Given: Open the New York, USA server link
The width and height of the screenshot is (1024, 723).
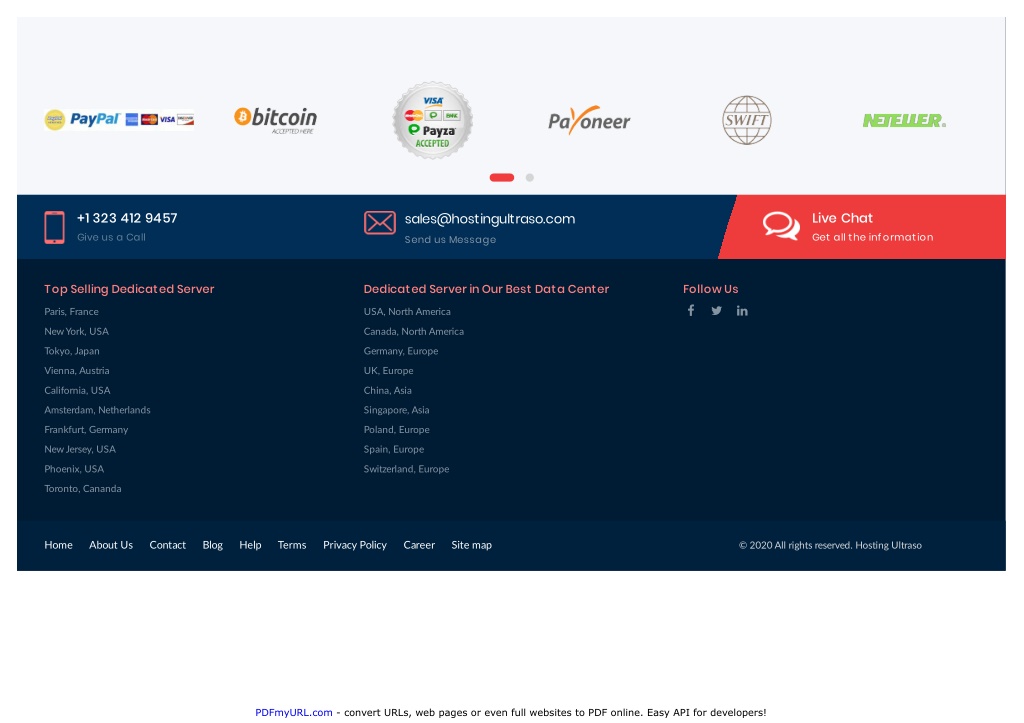Looking at the screenshot, I should pos(76,331).
